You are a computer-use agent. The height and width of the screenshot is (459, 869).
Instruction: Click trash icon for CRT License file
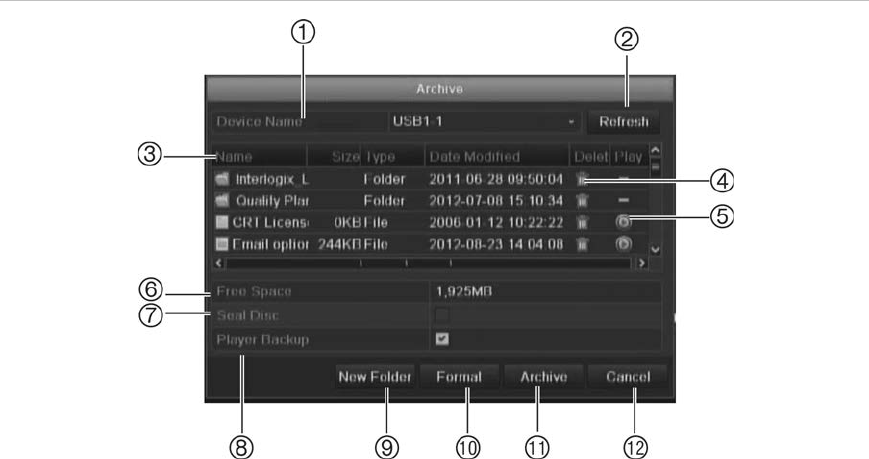(581, 222)
